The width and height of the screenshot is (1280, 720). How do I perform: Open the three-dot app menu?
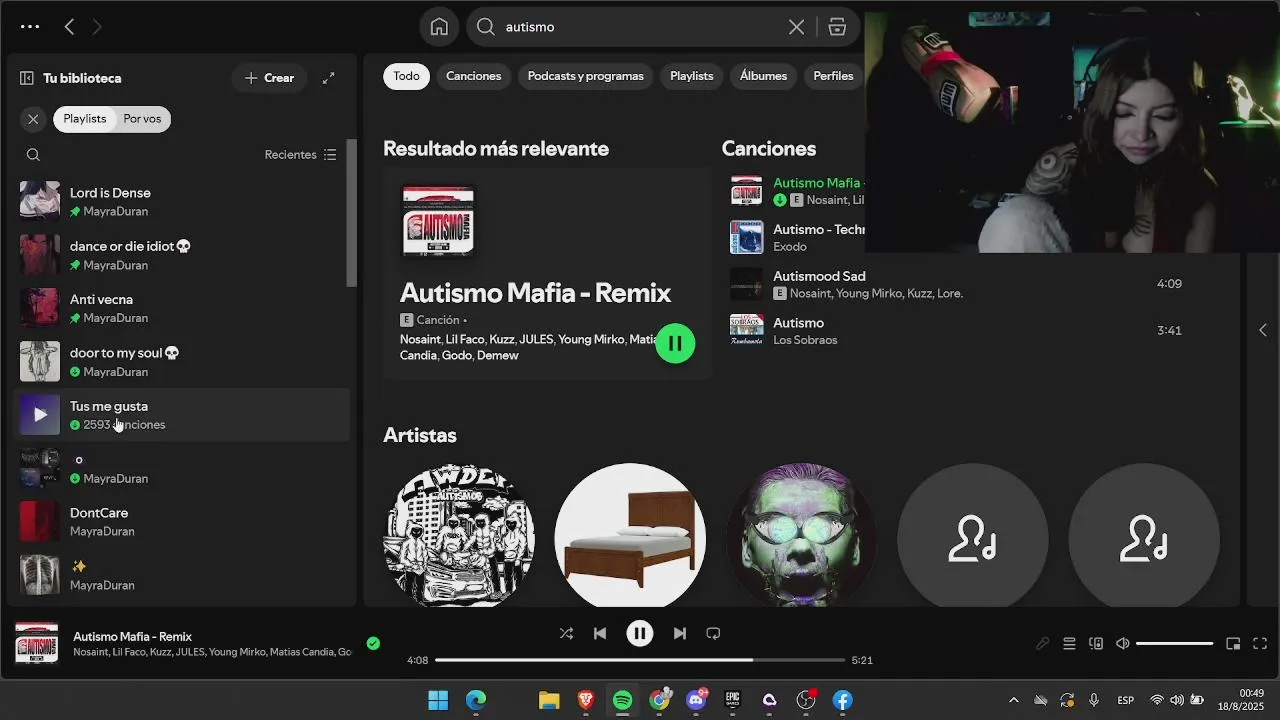30,27
